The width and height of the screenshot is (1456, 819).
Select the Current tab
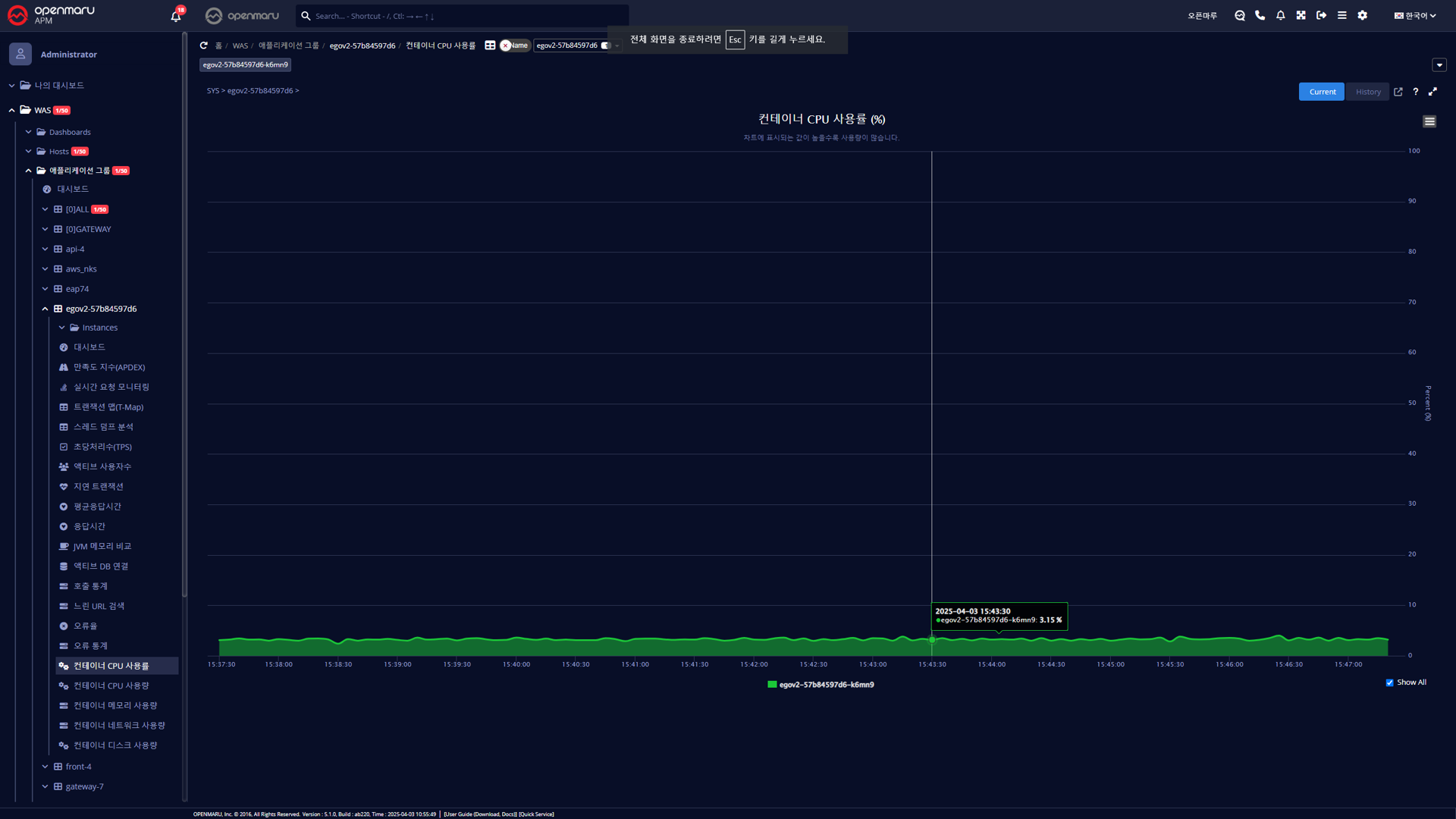(1322, 92)
